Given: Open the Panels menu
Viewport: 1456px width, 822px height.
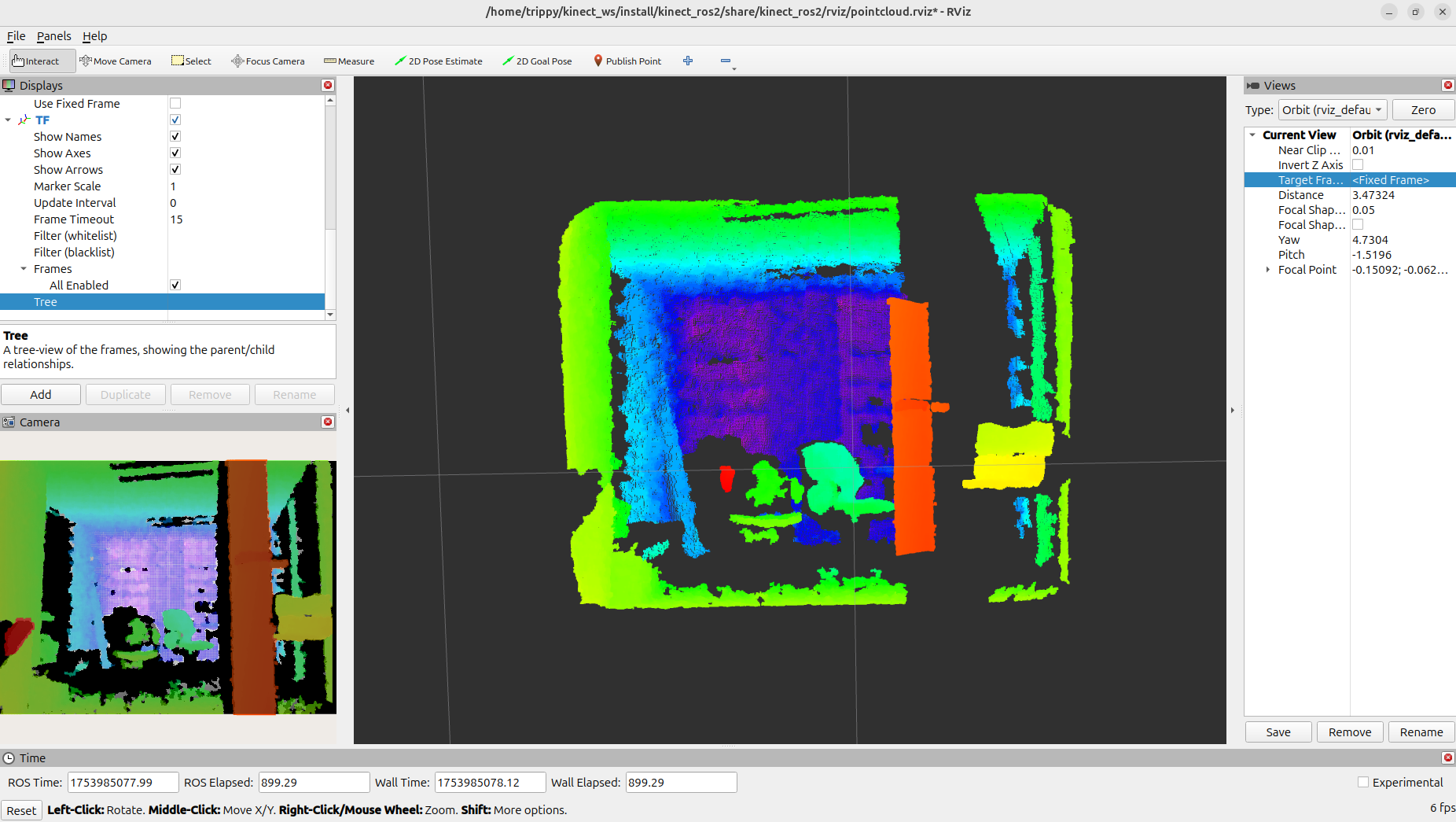Looking at the screenshot, I should tap(53, 36).
